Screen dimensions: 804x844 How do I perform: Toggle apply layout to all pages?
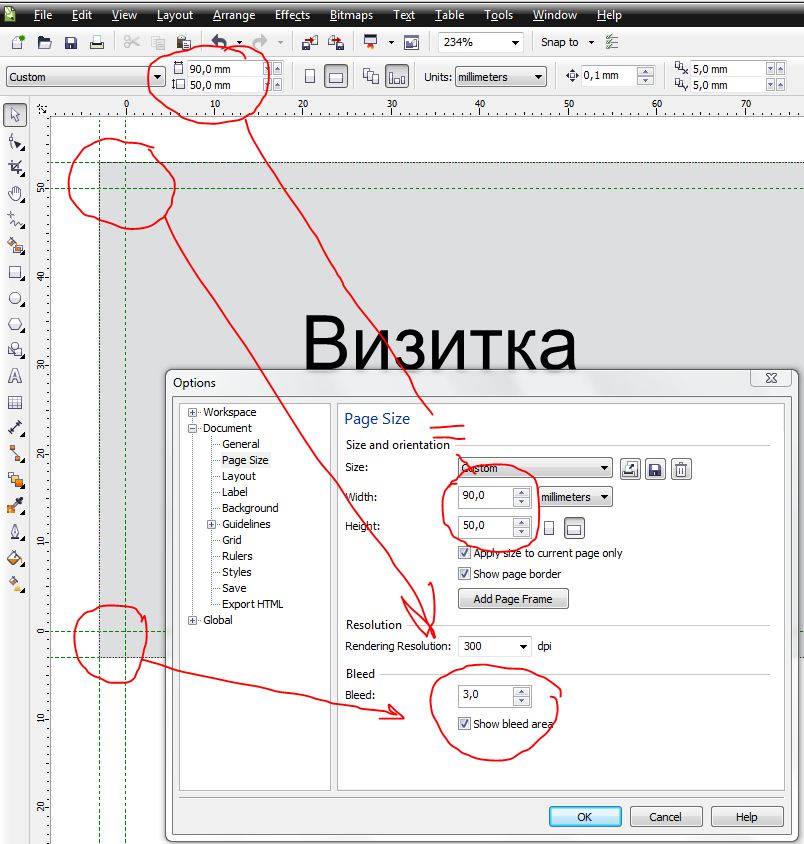(x=370, y=76)
